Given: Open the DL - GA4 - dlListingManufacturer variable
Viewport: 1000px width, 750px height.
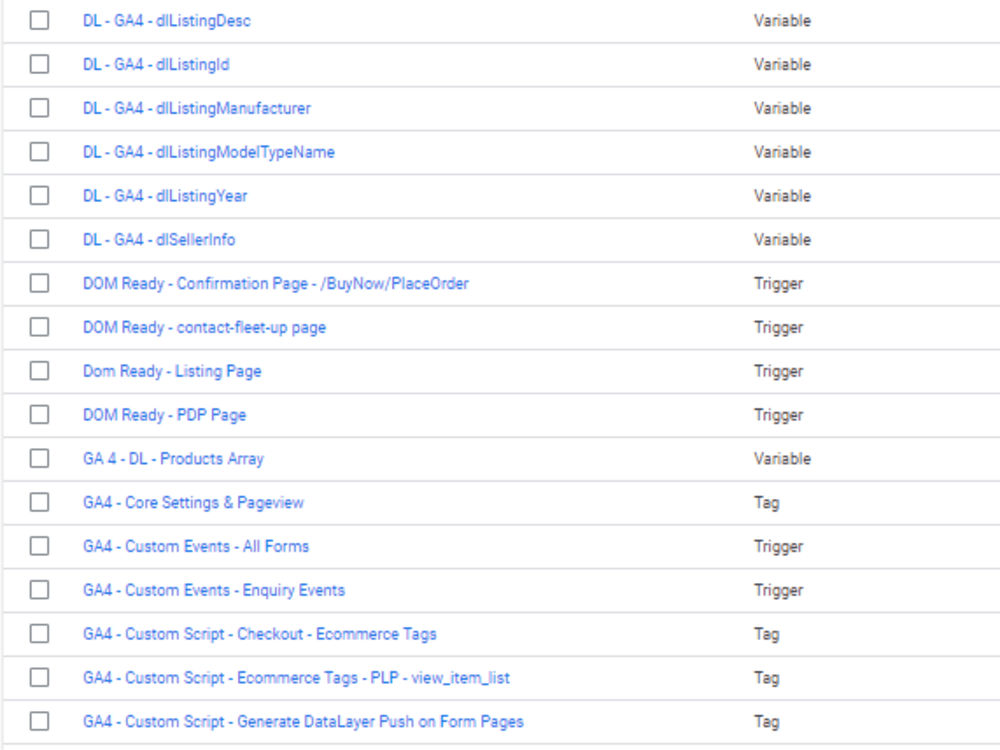Looking at the screenshot, I should (x=196, y=108).
